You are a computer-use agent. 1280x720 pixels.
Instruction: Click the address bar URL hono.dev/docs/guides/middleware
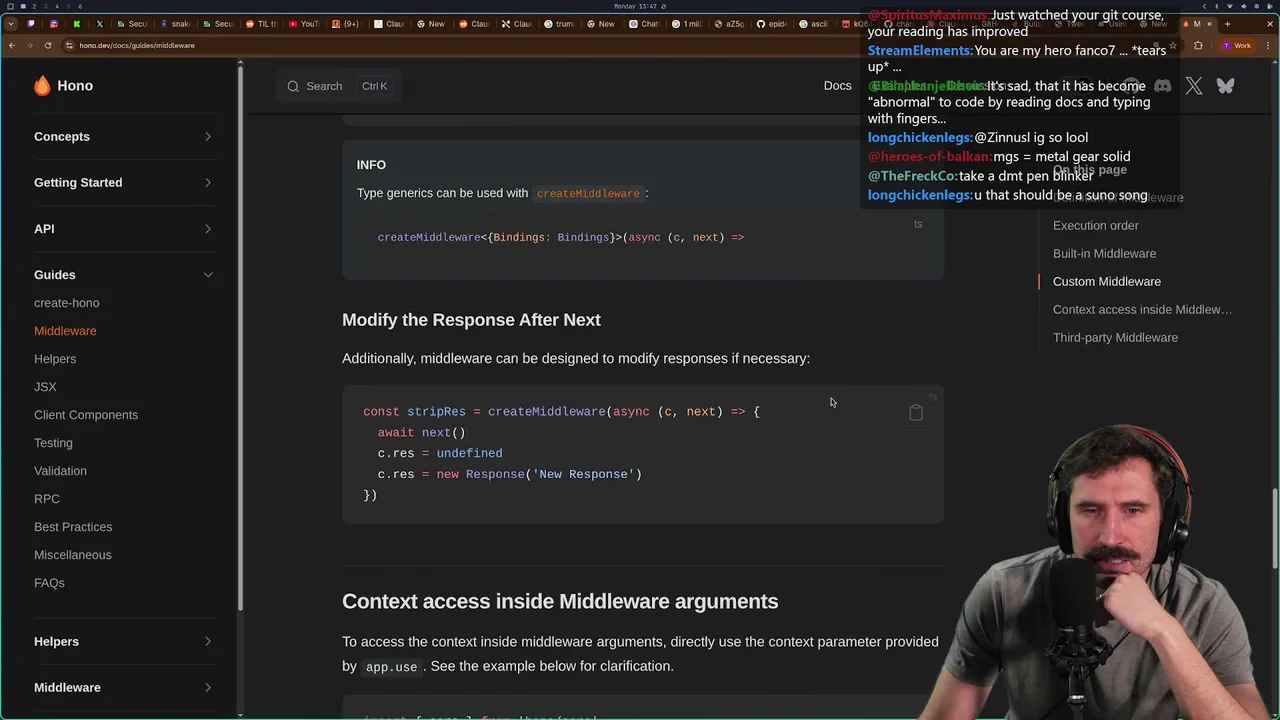click(x=137, y=45)
